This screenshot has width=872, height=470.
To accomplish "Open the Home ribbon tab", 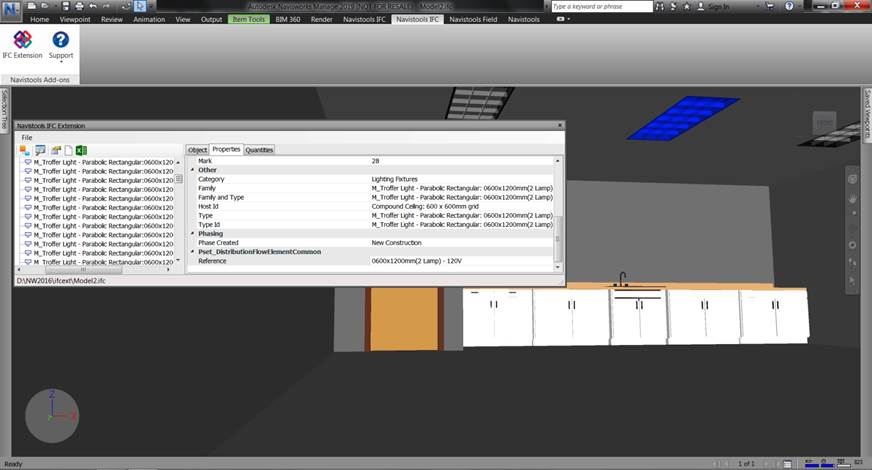I will [x=39, y=19].
